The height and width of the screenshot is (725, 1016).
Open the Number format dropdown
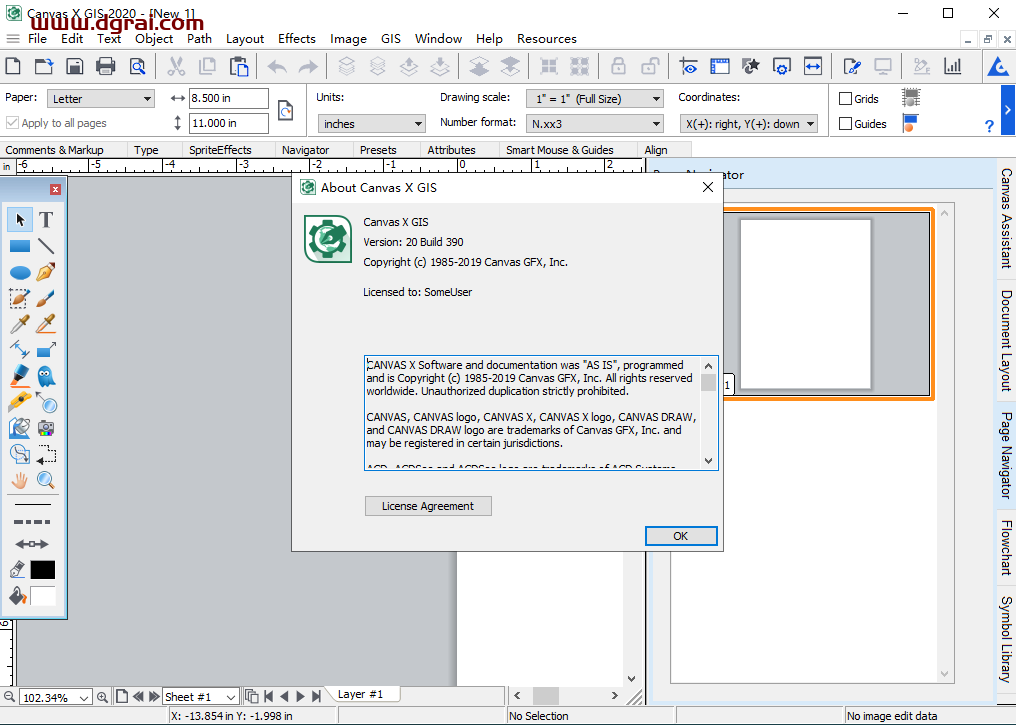pyautogui.click(x=594, y=123)
